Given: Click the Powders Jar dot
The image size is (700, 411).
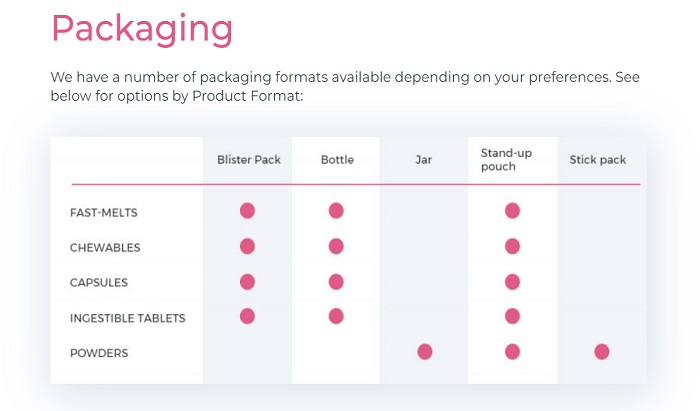Looking at the screenshot, I should pyautogui.click(x=425, y=352).
